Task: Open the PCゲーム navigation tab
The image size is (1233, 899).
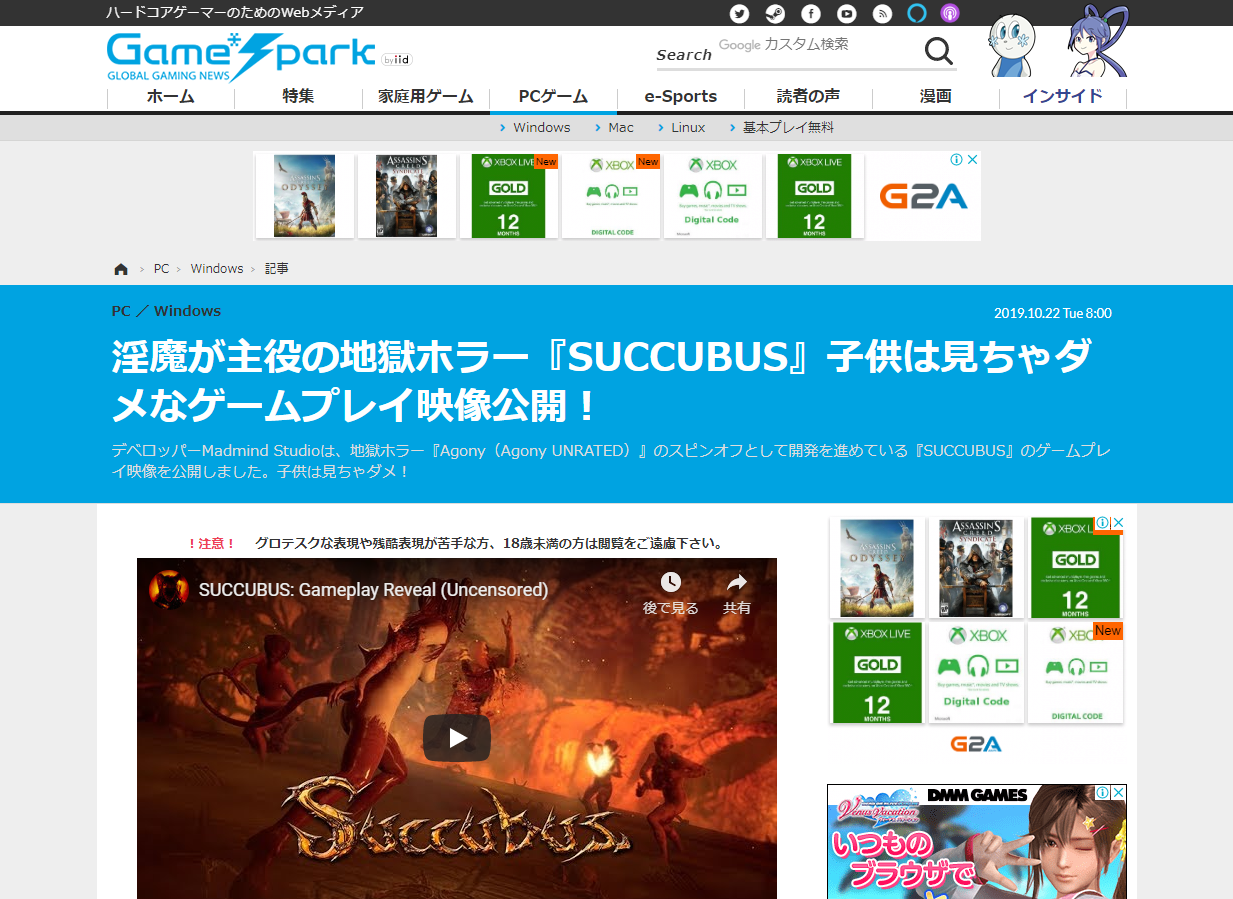Action: coord(553,97)
